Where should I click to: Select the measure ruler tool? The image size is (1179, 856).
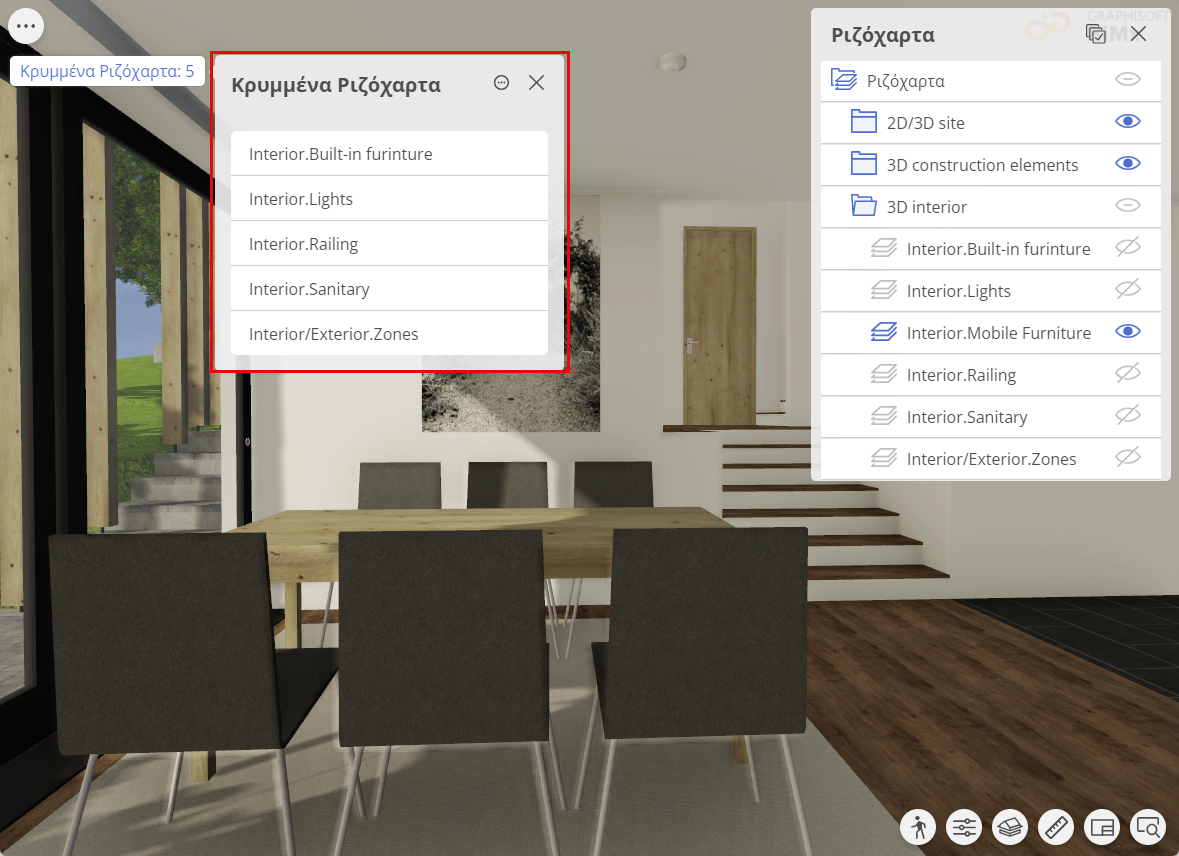pyautogui.click(x=1056, y=827)
